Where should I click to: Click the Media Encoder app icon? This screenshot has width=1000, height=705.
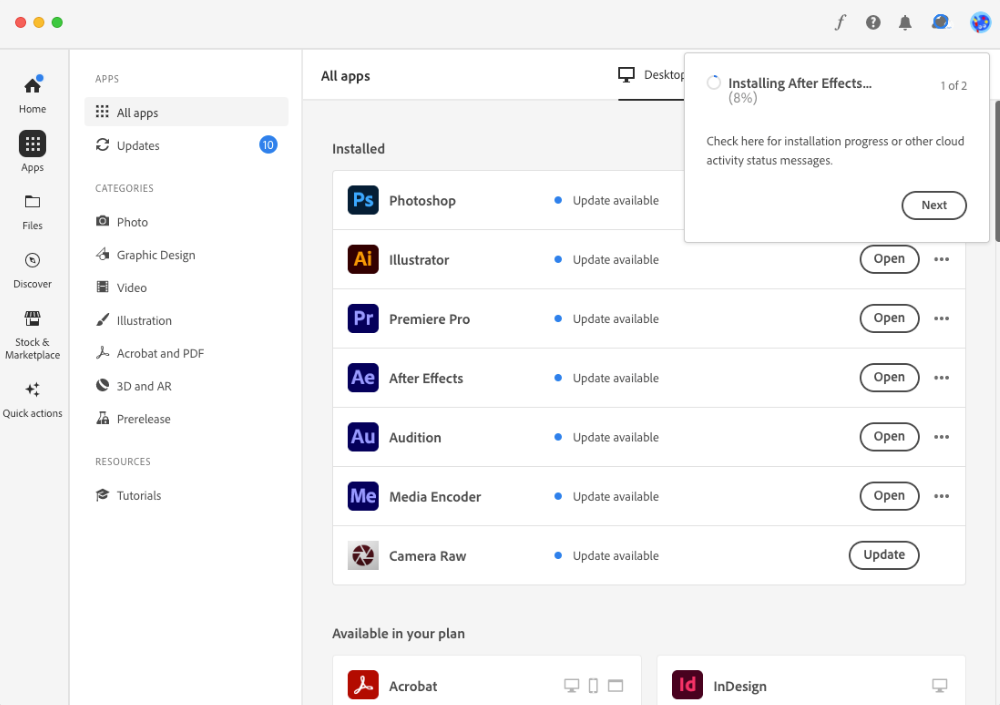(363, 496)
